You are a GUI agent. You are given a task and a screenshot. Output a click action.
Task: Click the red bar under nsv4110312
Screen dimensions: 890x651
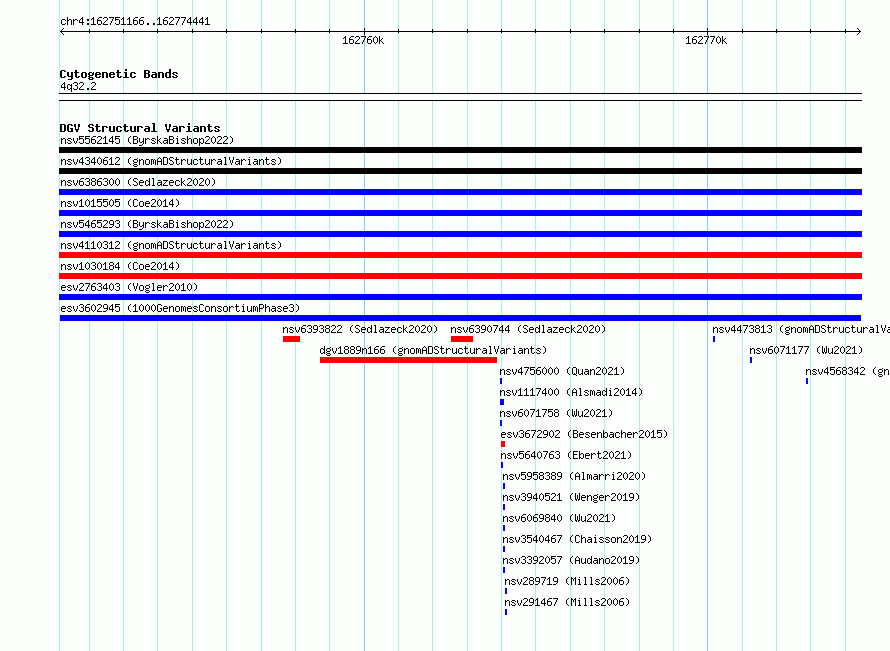[x=460, y=255]
